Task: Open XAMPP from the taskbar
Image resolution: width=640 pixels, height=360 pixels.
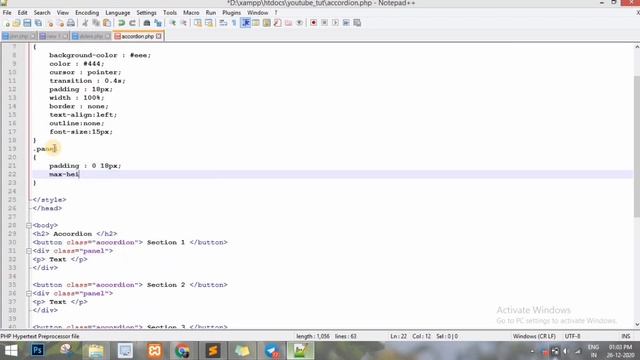Action: [155, 351]
